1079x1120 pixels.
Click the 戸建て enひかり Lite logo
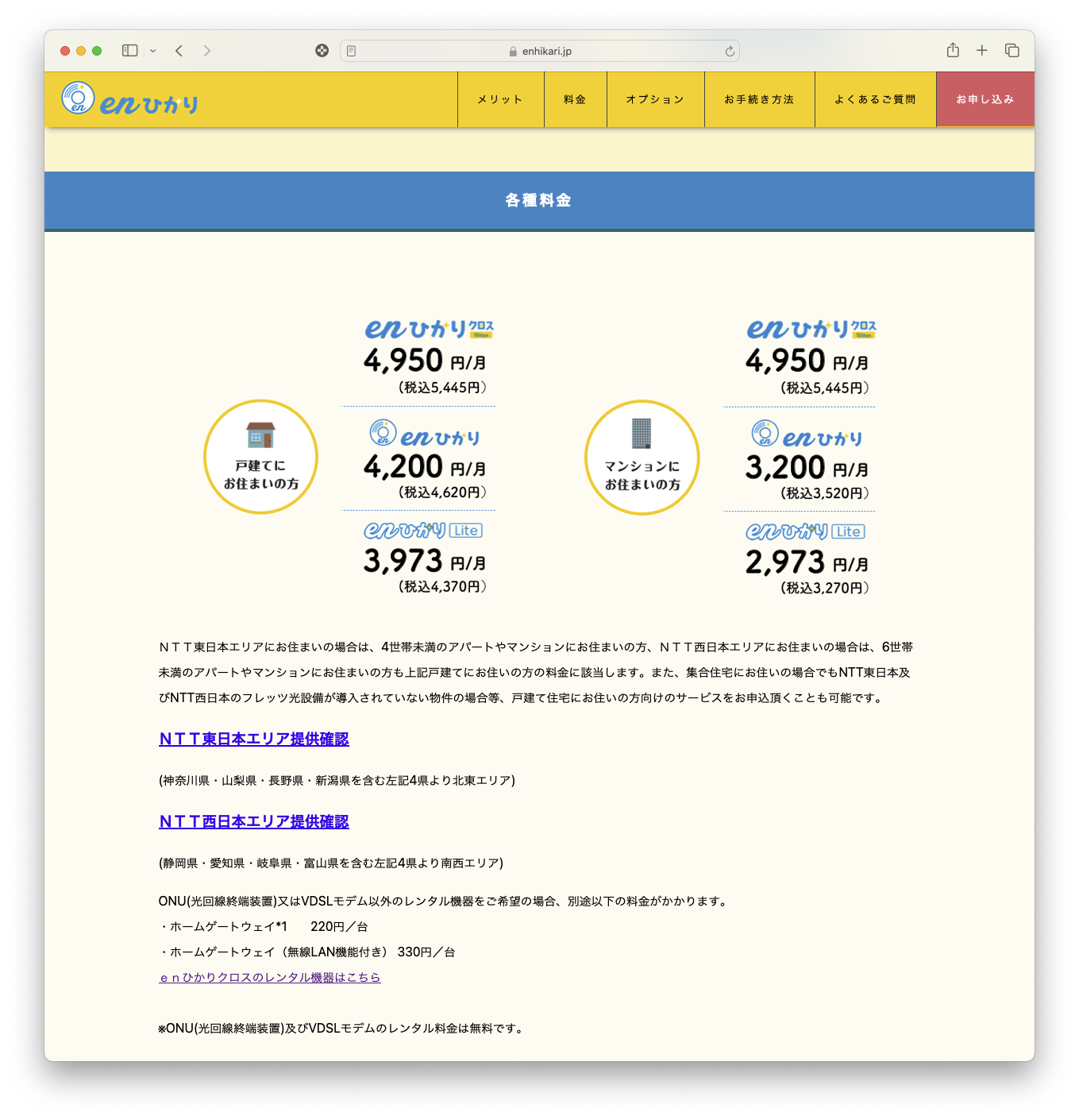click(423, 531)
